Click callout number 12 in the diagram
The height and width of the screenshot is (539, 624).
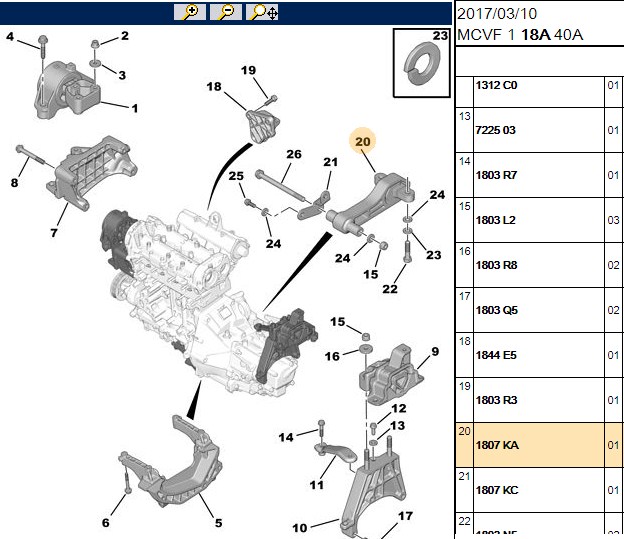(x=399, y=408)
